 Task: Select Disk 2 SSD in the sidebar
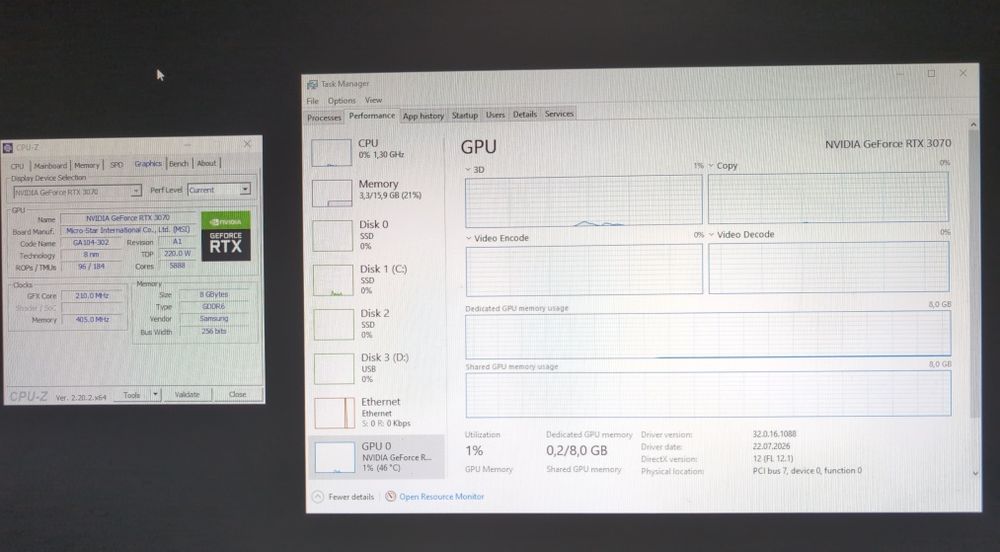[x=376, y=323]
